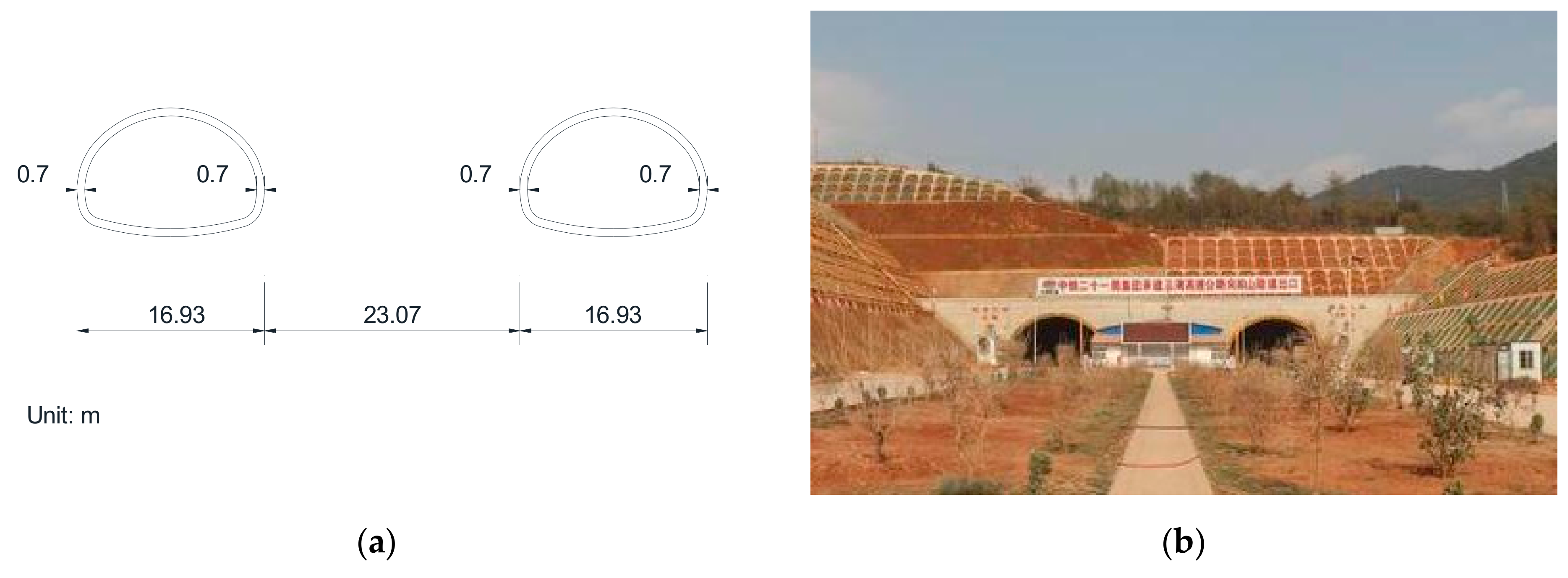
Task: Click the mountain in the photo background
Action: coord(1449,183)
